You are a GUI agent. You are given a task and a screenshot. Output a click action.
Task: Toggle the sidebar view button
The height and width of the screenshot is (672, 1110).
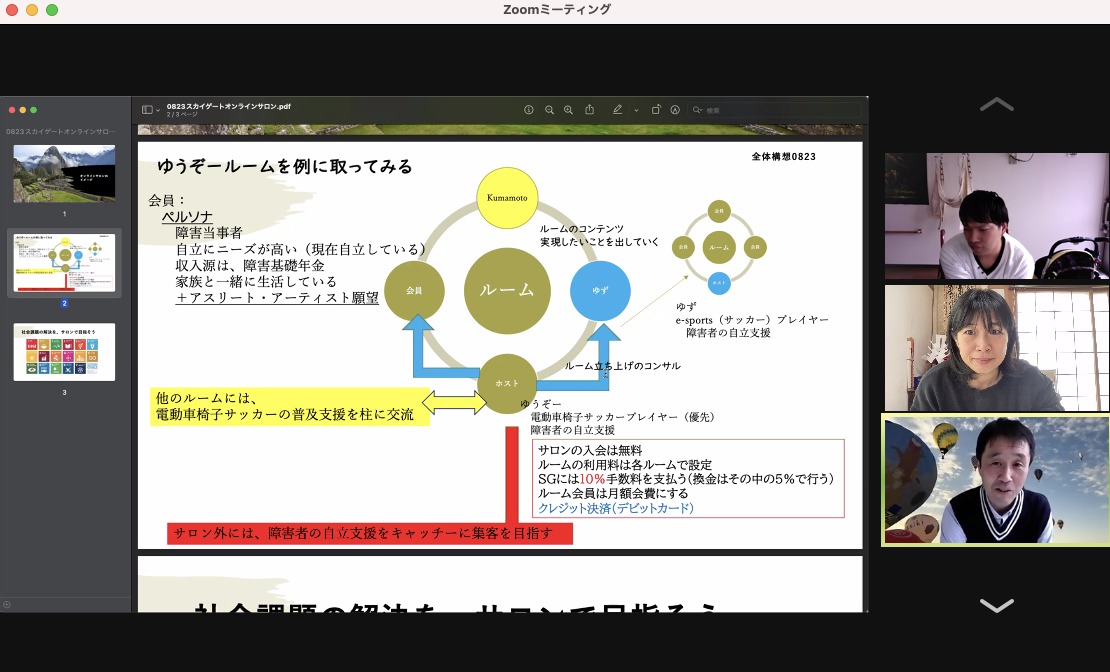pyautogui.click(x=147, y=110)
